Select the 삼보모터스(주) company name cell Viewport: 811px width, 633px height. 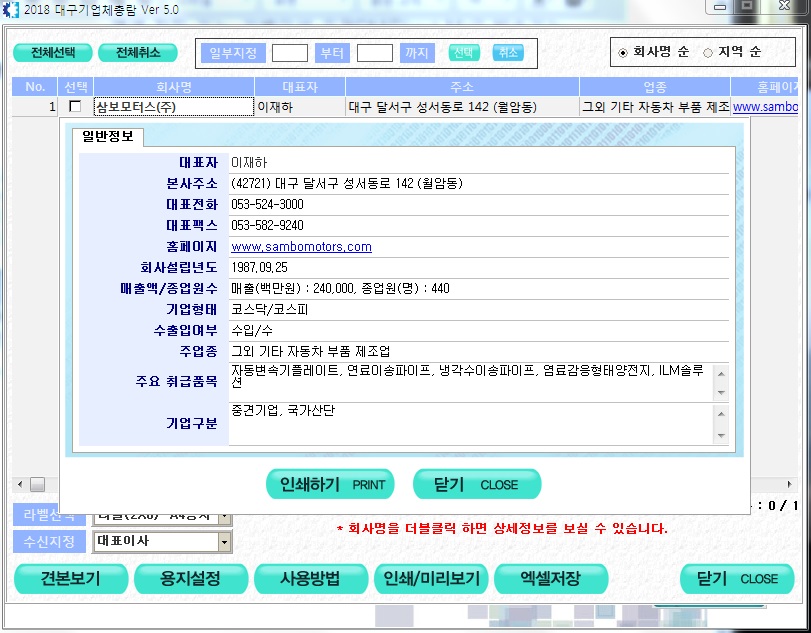[174, 107]
